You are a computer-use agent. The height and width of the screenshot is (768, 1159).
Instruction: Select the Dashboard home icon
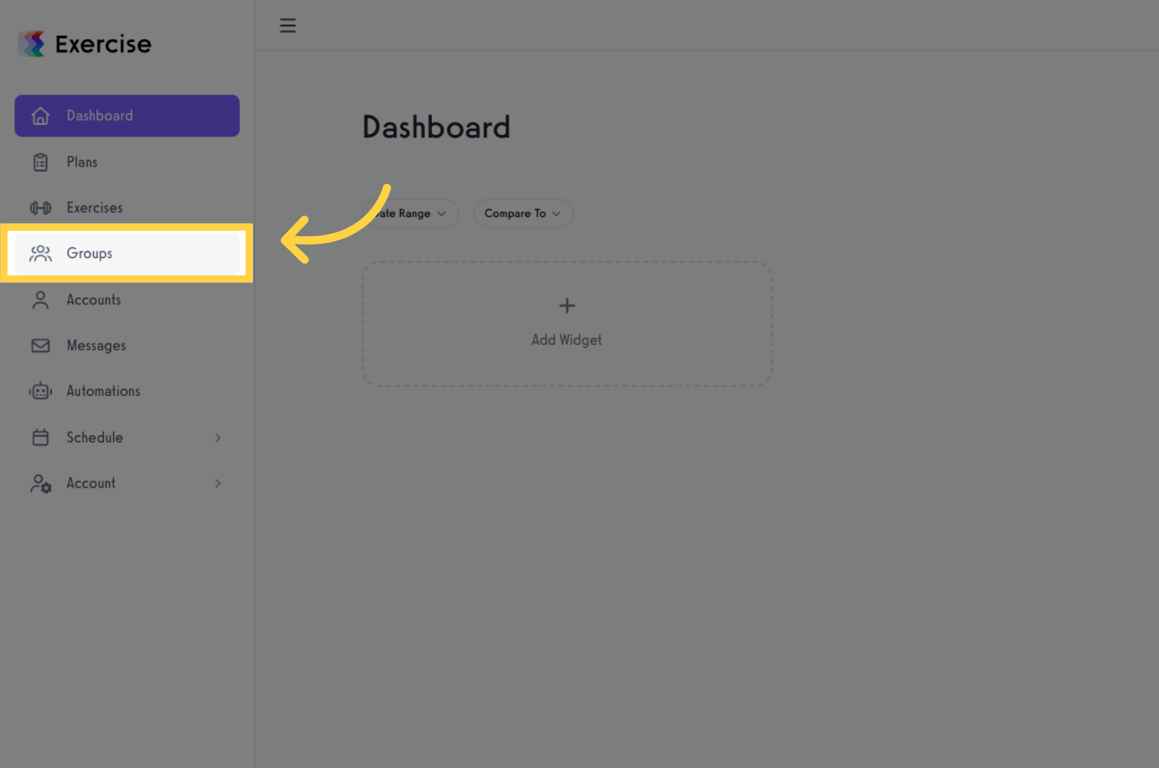[x=40, y=115]
